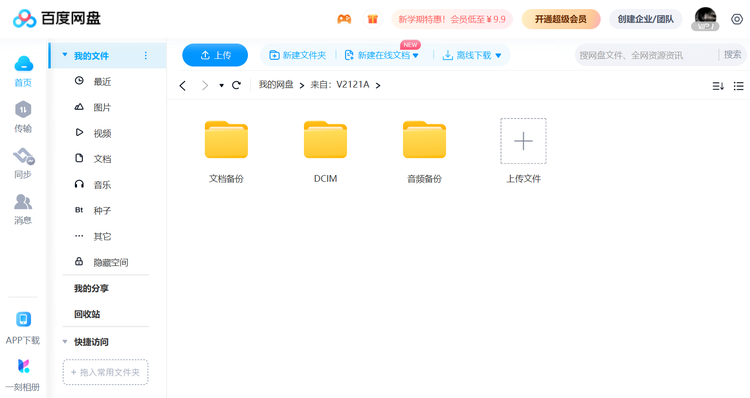750x398 pixels.
Task: Click 新建文件夹 button
Action: [x=298, y=55]
